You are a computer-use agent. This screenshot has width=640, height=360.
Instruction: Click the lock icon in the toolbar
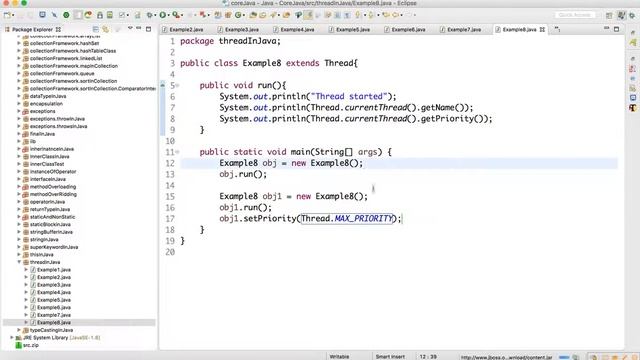tap(100, 15)
